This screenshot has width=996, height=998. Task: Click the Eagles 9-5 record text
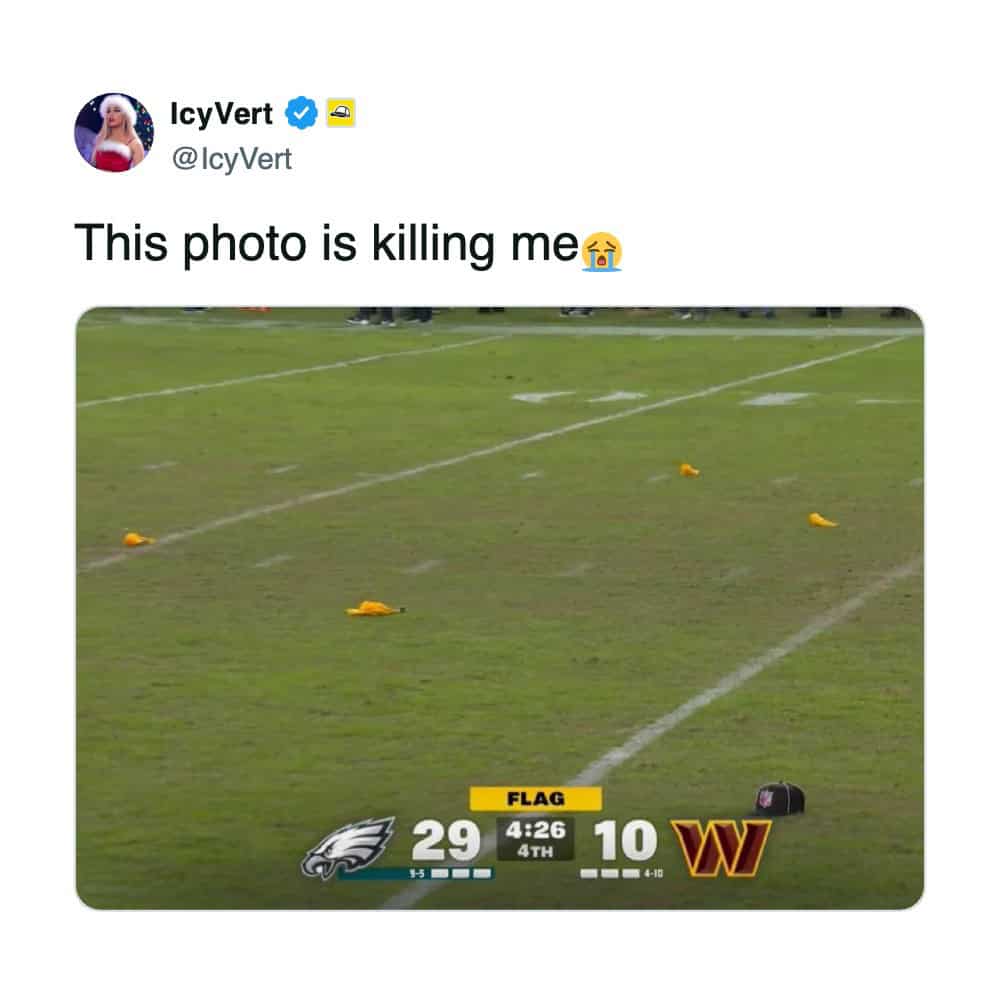[416, 874]
